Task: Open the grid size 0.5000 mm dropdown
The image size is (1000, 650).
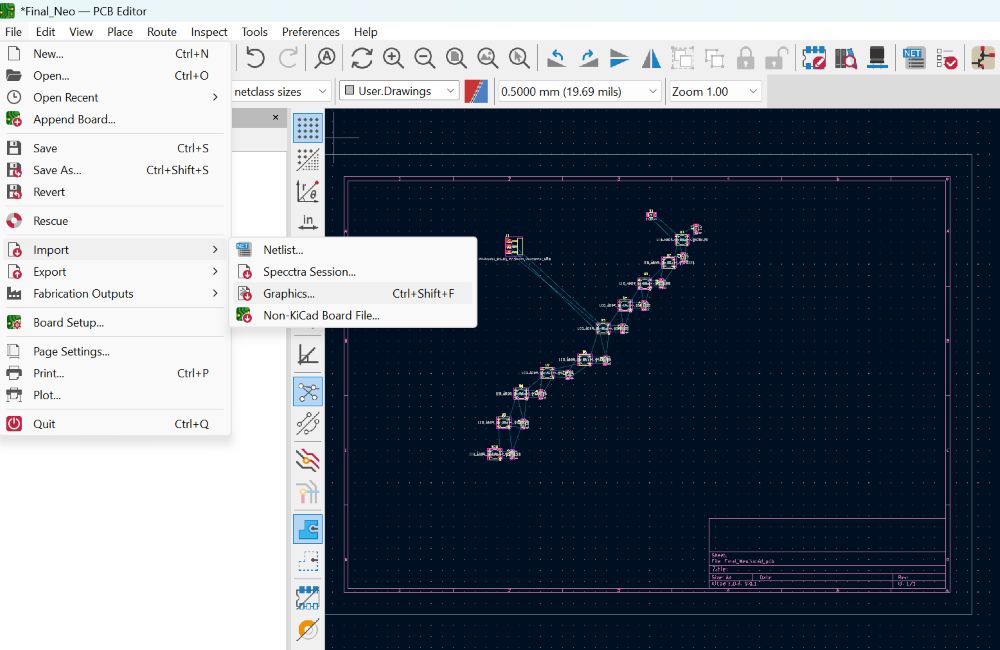Action: click(579, 91)
